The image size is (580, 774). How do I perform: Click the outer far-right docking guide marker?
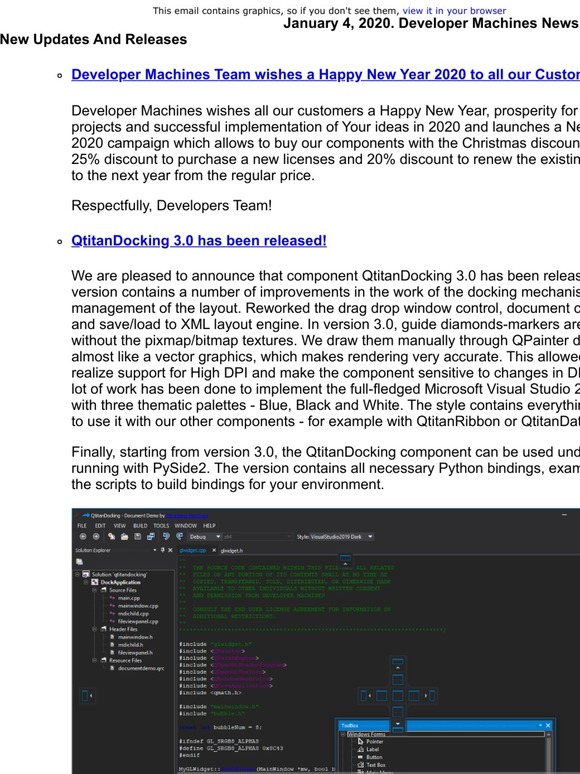click(x=430, y=696)
